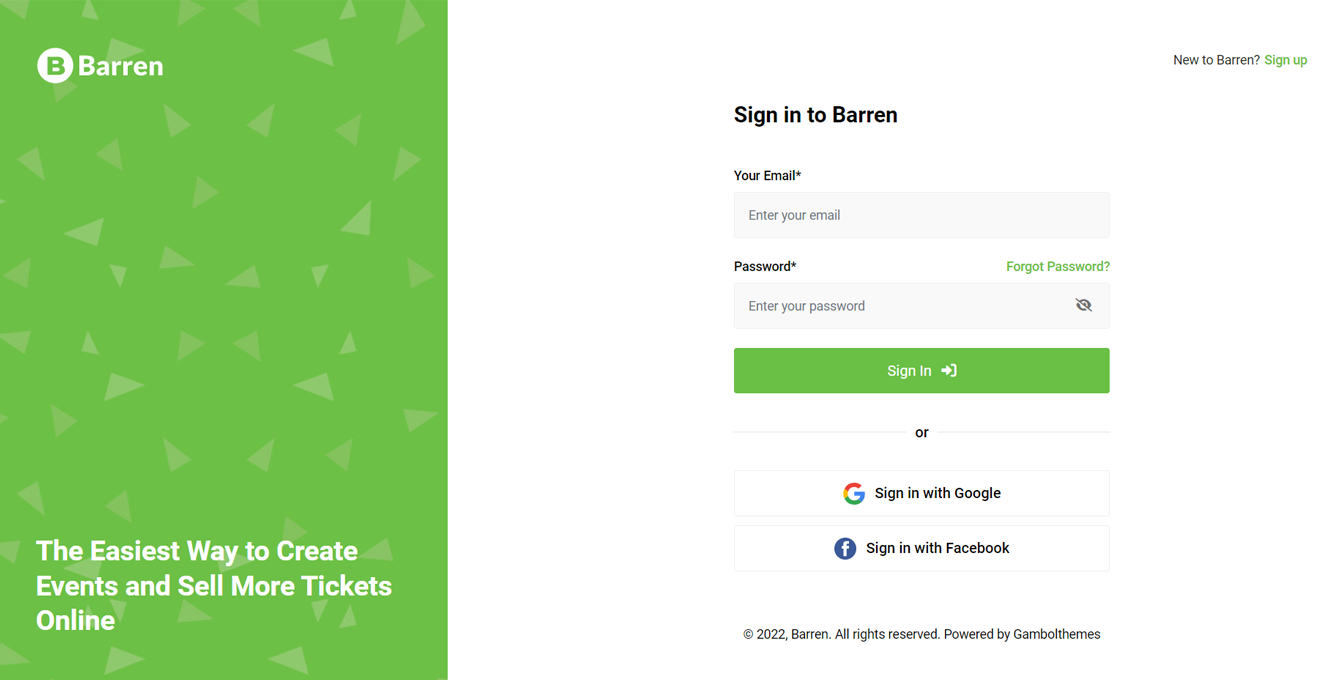Click the Facebook f logo icon
Image resolution: width=1342 pixels, height=680 pixels.
(x=845, y=548)
